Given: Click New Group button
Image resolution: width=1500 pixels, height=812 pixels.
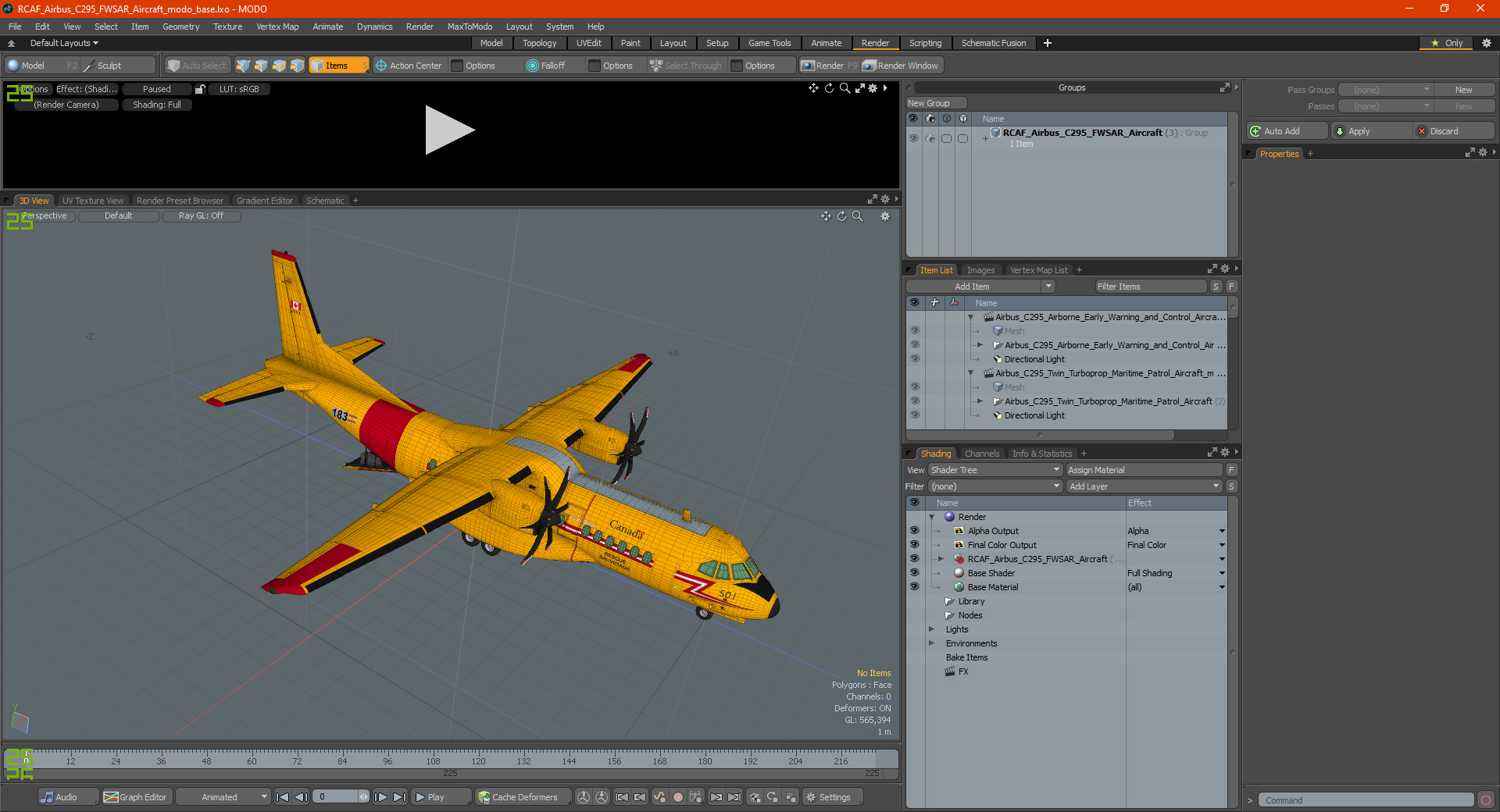Looking at the screenshot, I should click(x=936, y=103).
